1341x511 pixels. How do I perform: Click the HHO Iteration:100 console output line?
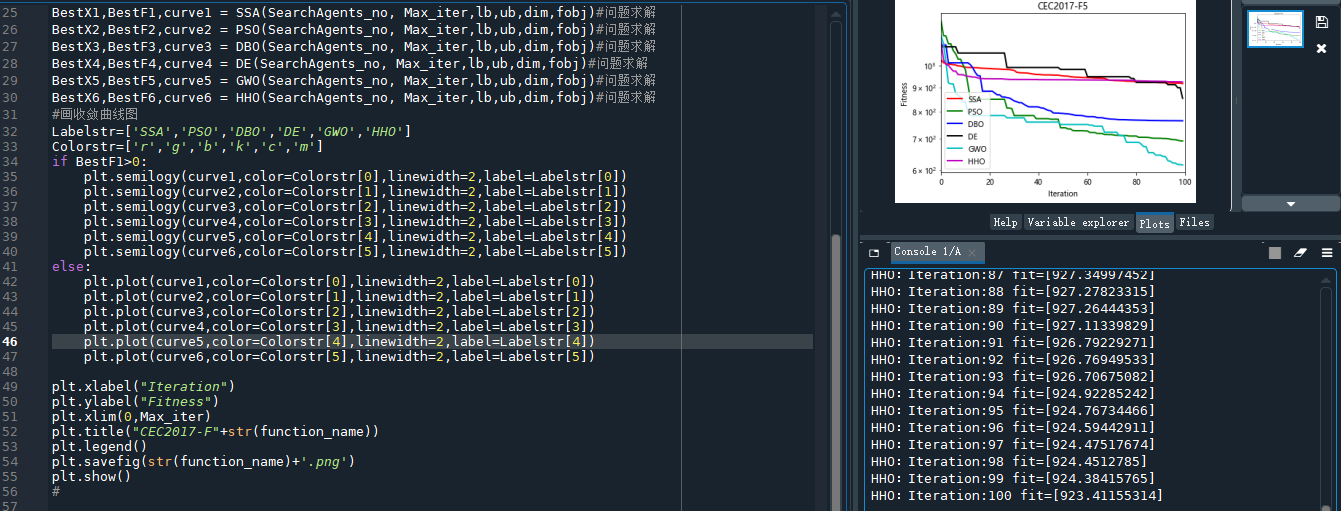point(1016,496)
